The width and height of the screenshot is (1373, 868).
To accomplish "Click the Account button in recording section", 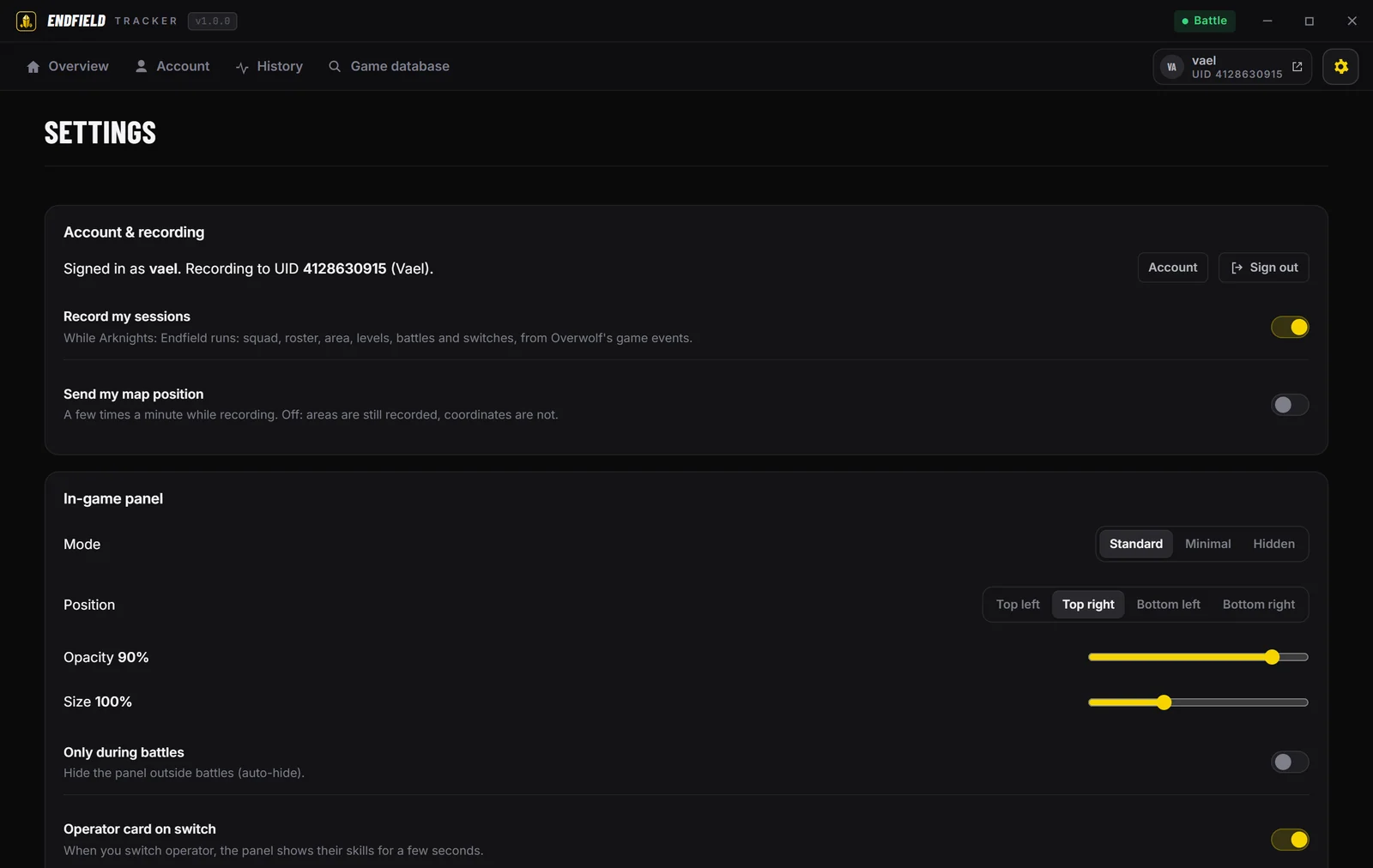I will pos(1172,268).
